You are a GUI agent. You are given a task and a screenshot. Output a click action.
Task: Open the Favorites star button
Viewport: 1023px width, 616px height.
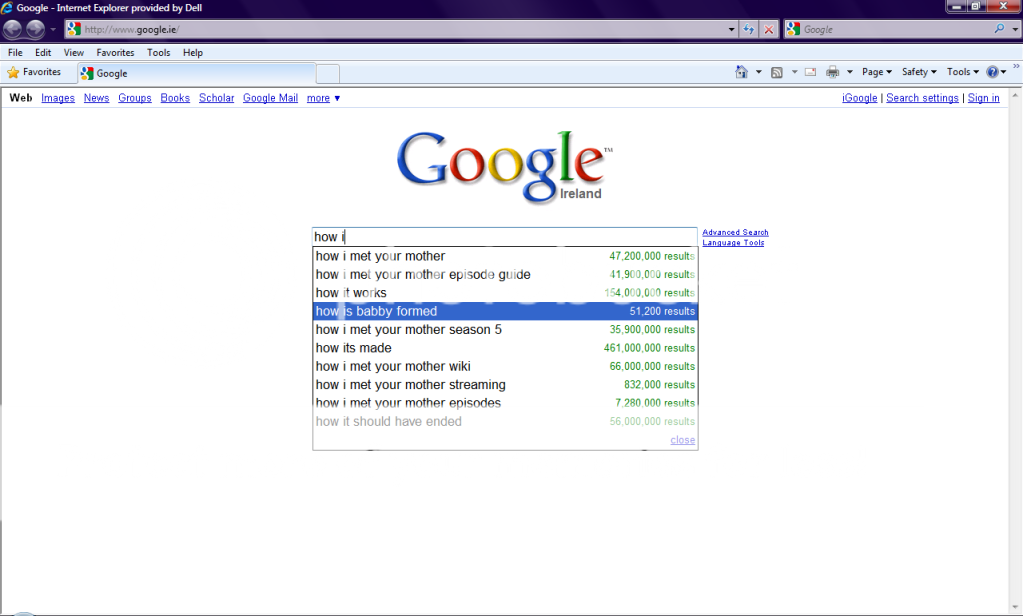click(34, 72)
